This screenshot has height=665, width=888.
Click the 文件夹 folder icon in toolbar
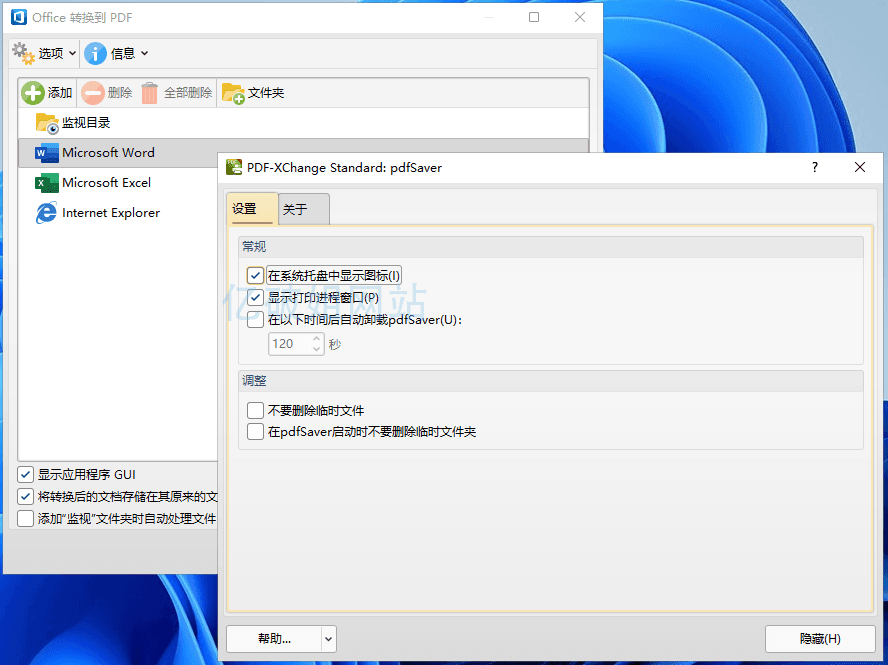click(233, 93)
